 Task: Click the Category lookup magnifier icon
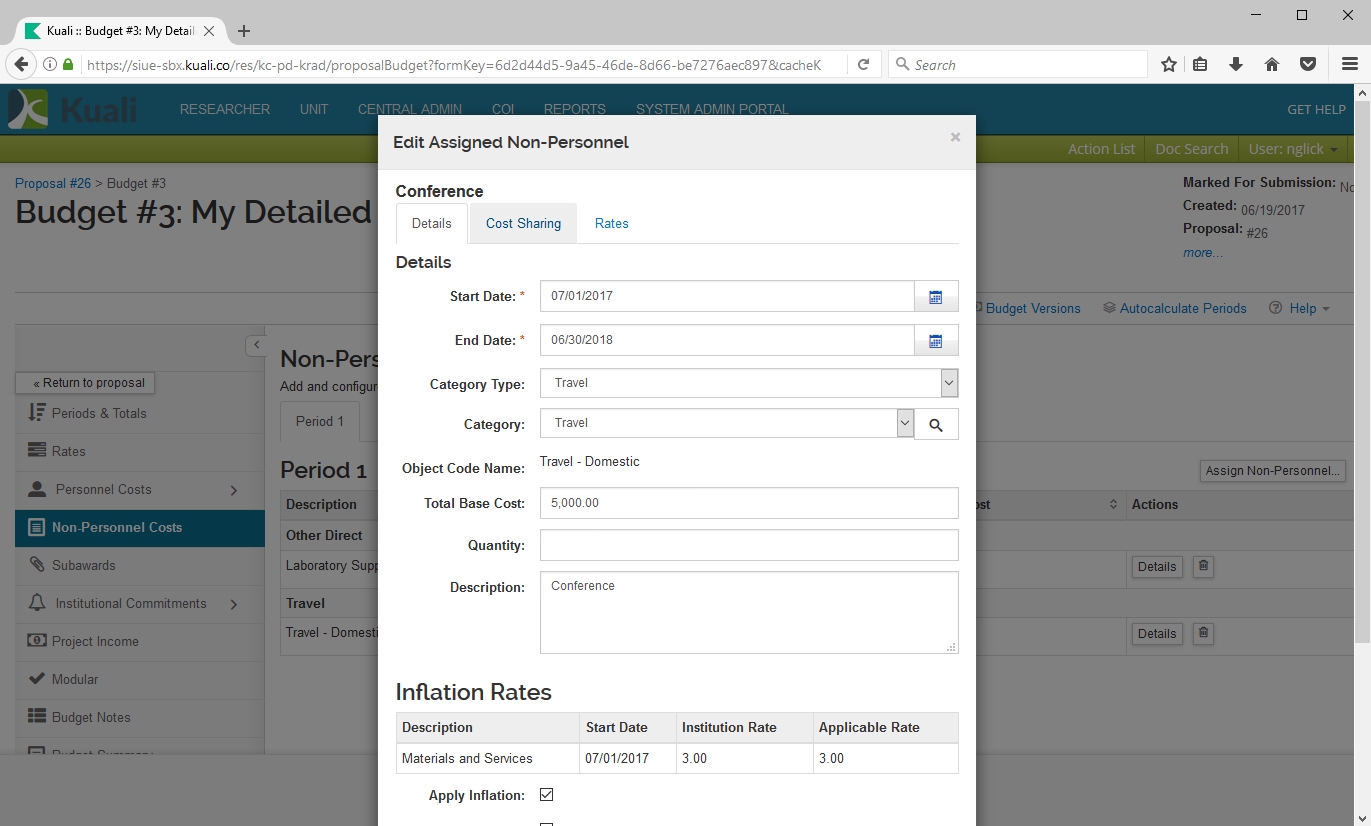pyautogui.click(x=936, y=425)
